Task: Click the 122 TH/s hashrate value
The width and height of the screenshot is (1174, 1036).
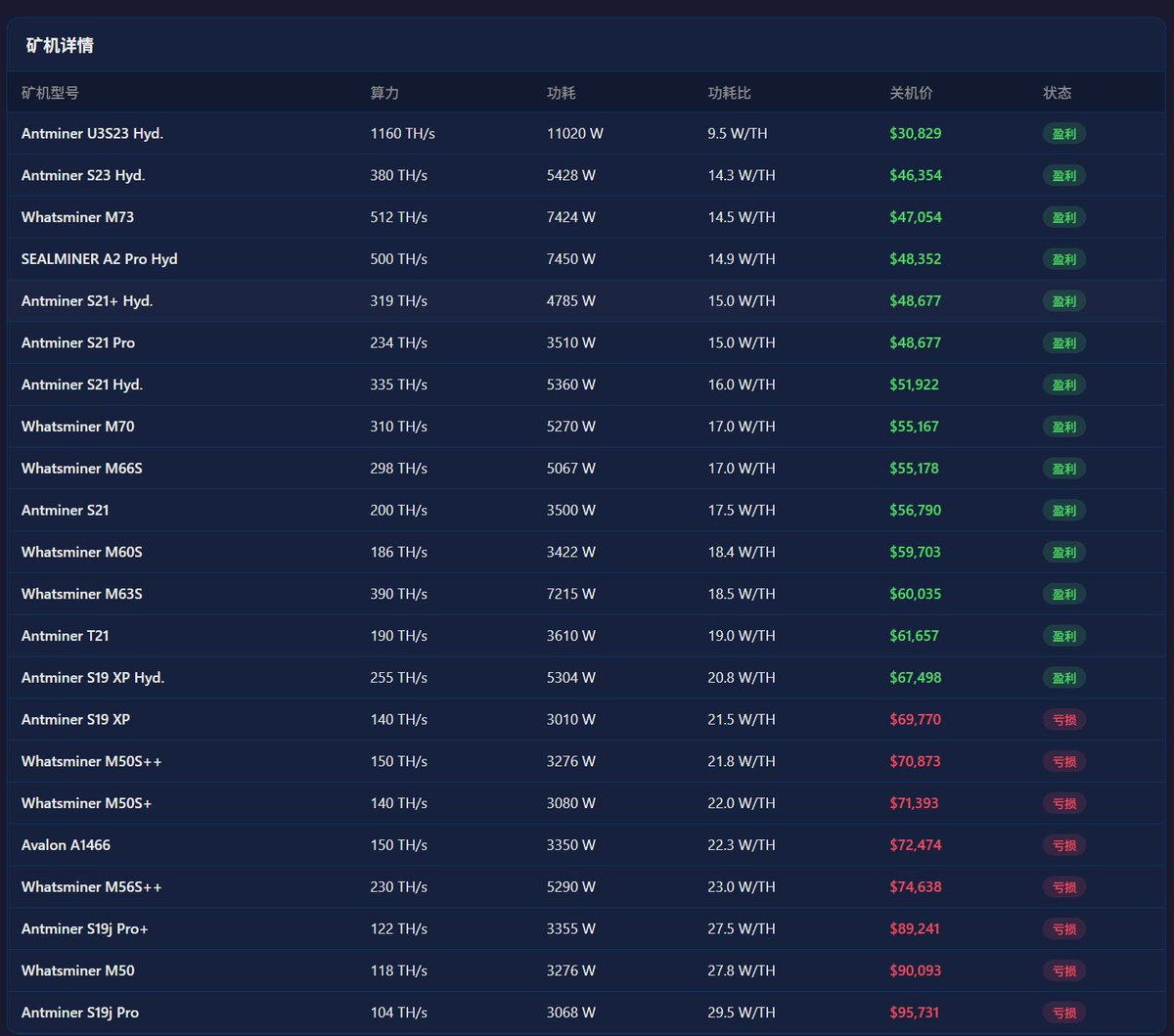Action: (399, 929)
